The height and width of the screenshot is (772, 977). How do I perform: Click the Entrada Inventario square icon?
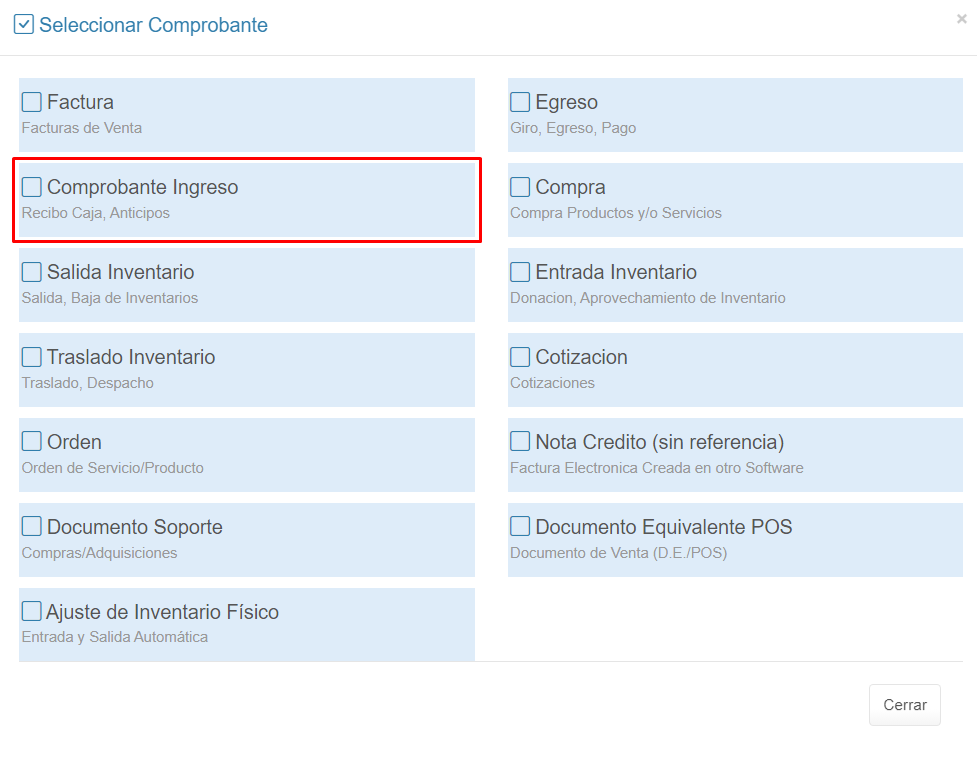click(520, 272)
